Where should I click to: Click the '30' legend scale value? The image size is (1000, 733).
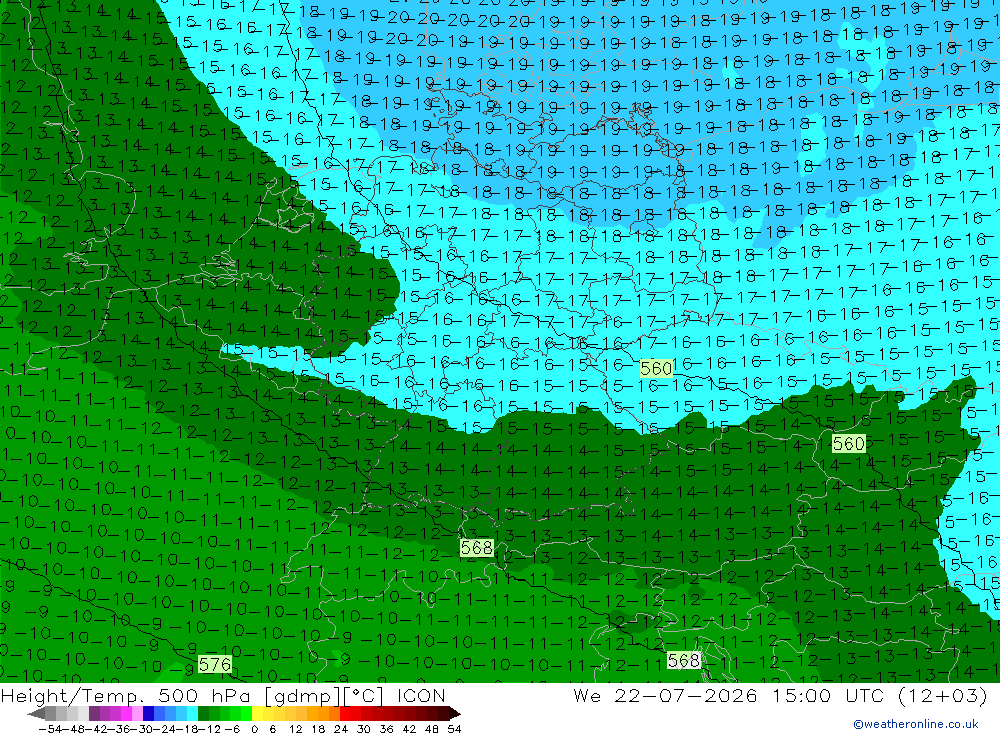[x=364, y=729]
